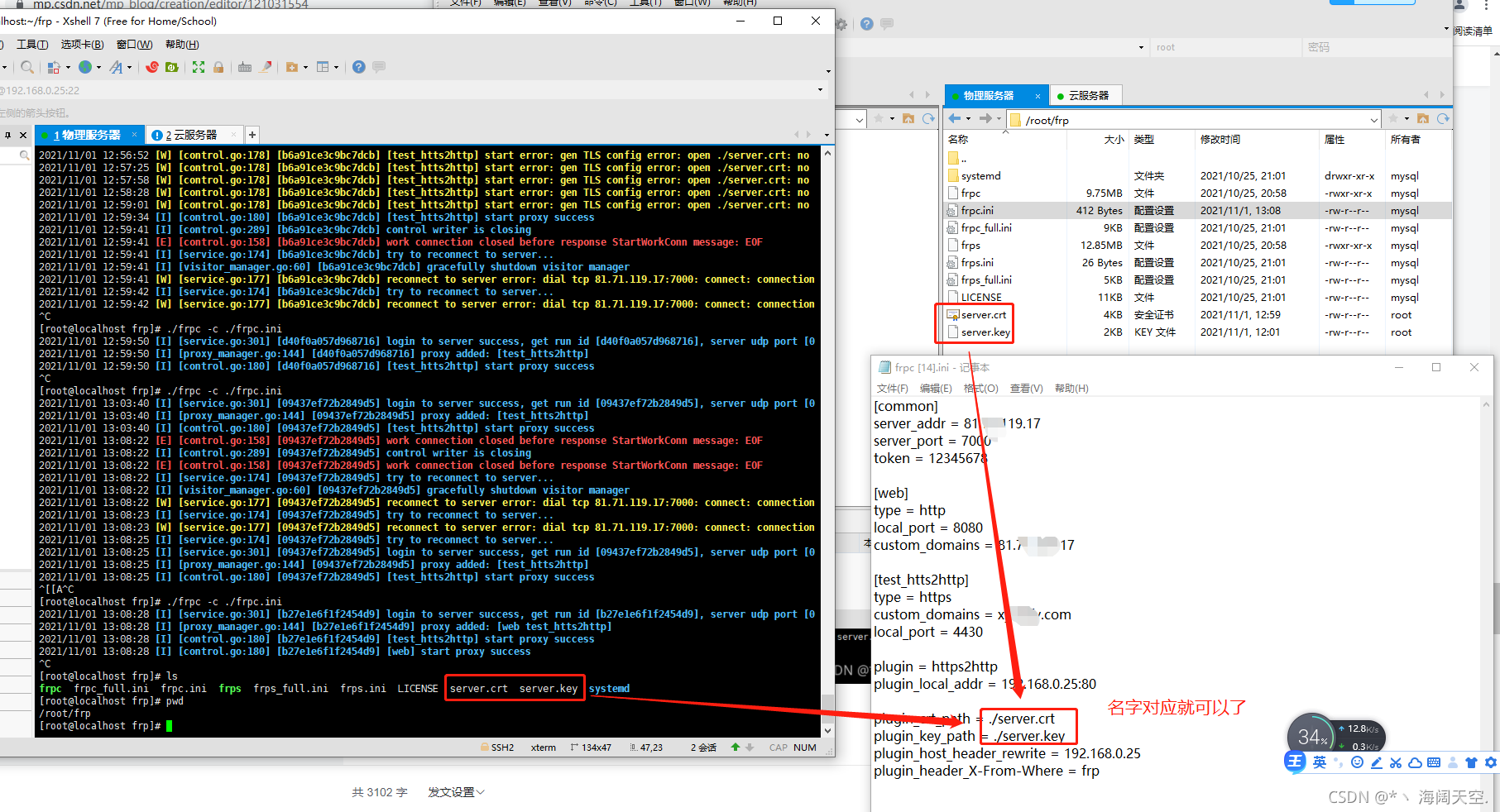1500x812 pixels.
Task: Open Notepad 格式(O) menu
Action: click(980, 389)
